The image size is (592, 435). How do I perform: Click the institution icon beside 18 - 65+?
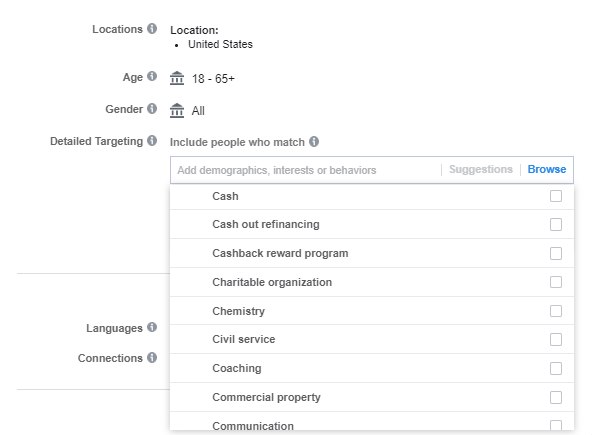177,78
